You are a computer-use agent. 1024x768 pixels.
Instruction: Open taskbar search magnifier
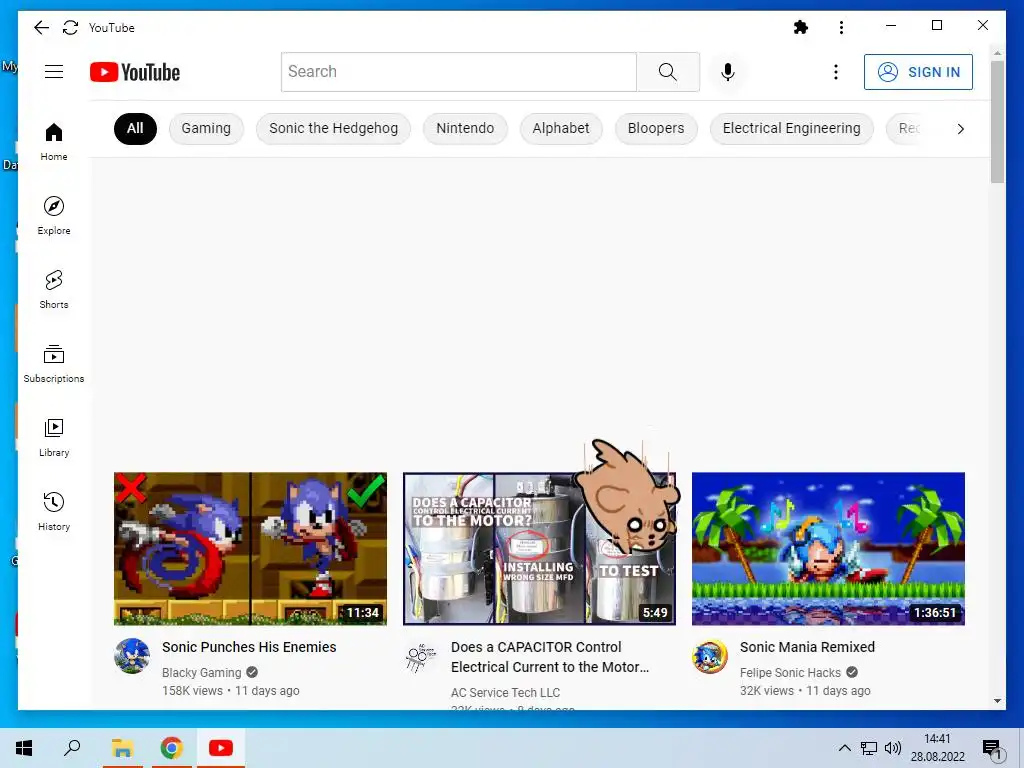[x=72, y=748]
